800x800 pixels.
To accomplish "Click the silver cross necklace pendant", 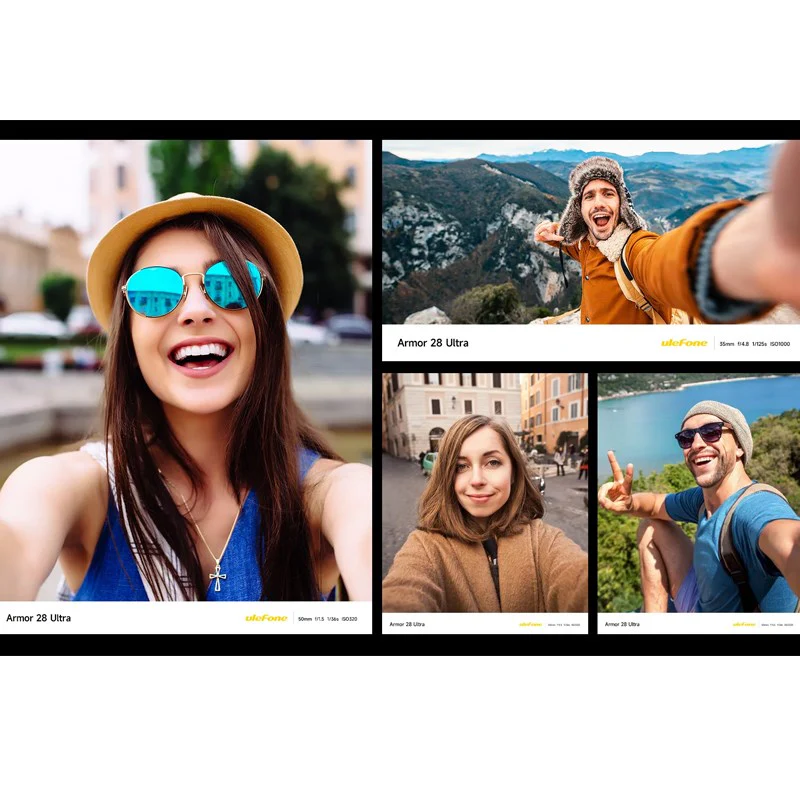I will 218,576.
